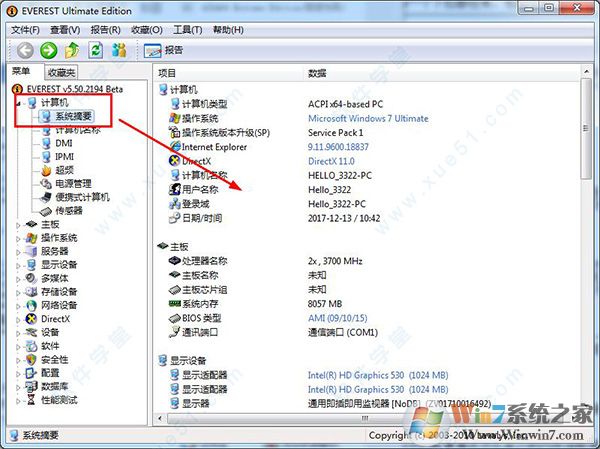Viewport: 600px width, 449px height.
Task: Open the DirectX 11.0 link
Action: [x=331, y=161]
